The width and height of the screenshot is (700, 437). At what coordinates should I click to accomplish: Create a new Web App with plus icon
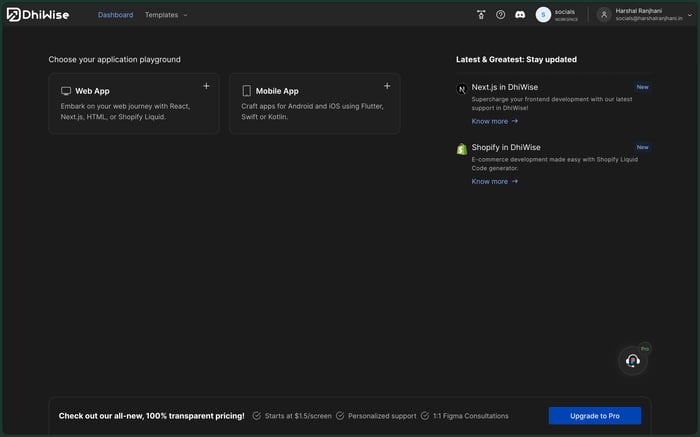206,86
